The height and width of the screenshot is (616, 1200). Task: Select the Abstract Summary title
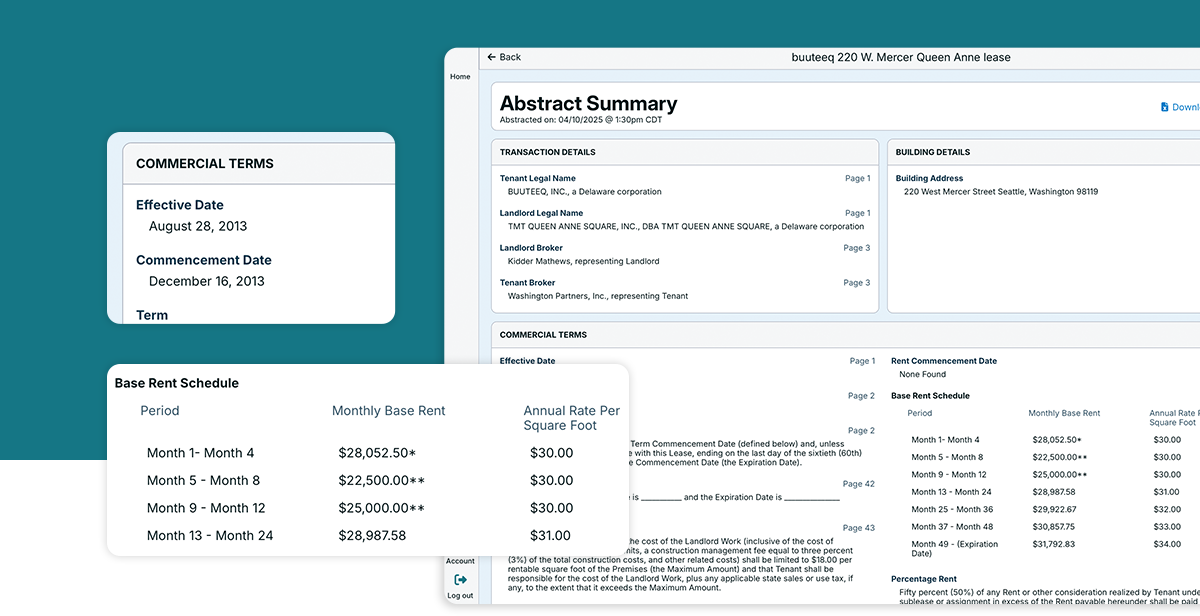(x=588, y=103)
